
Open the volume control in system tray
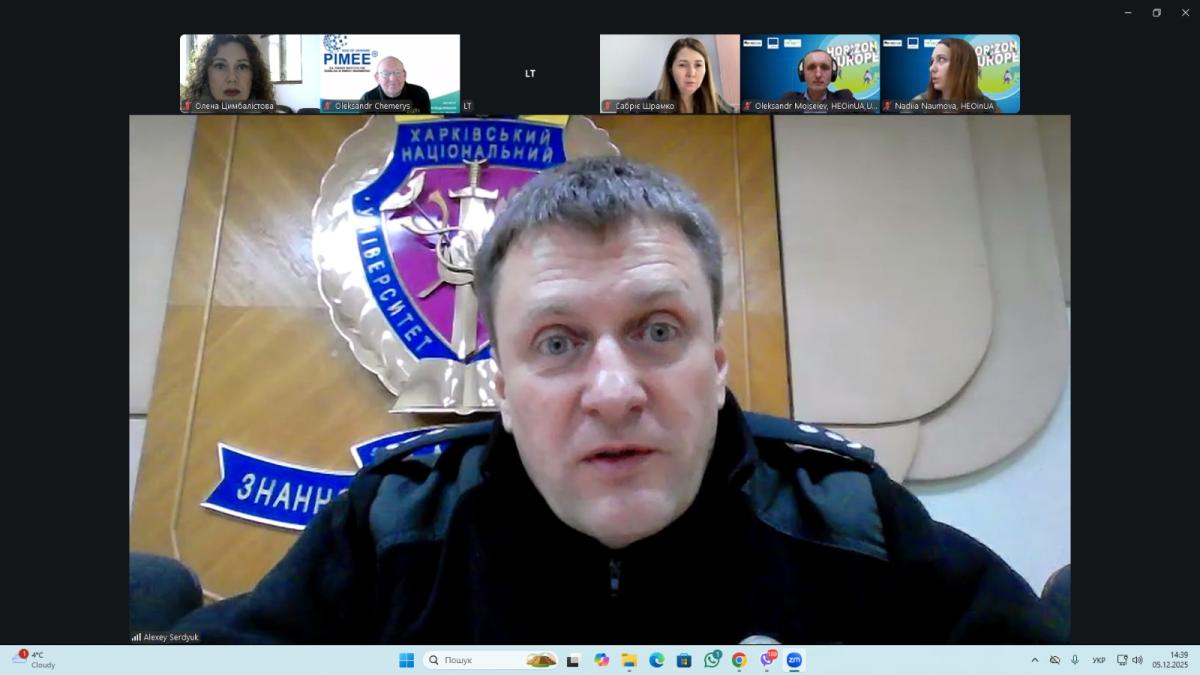tap(1137, 660)
